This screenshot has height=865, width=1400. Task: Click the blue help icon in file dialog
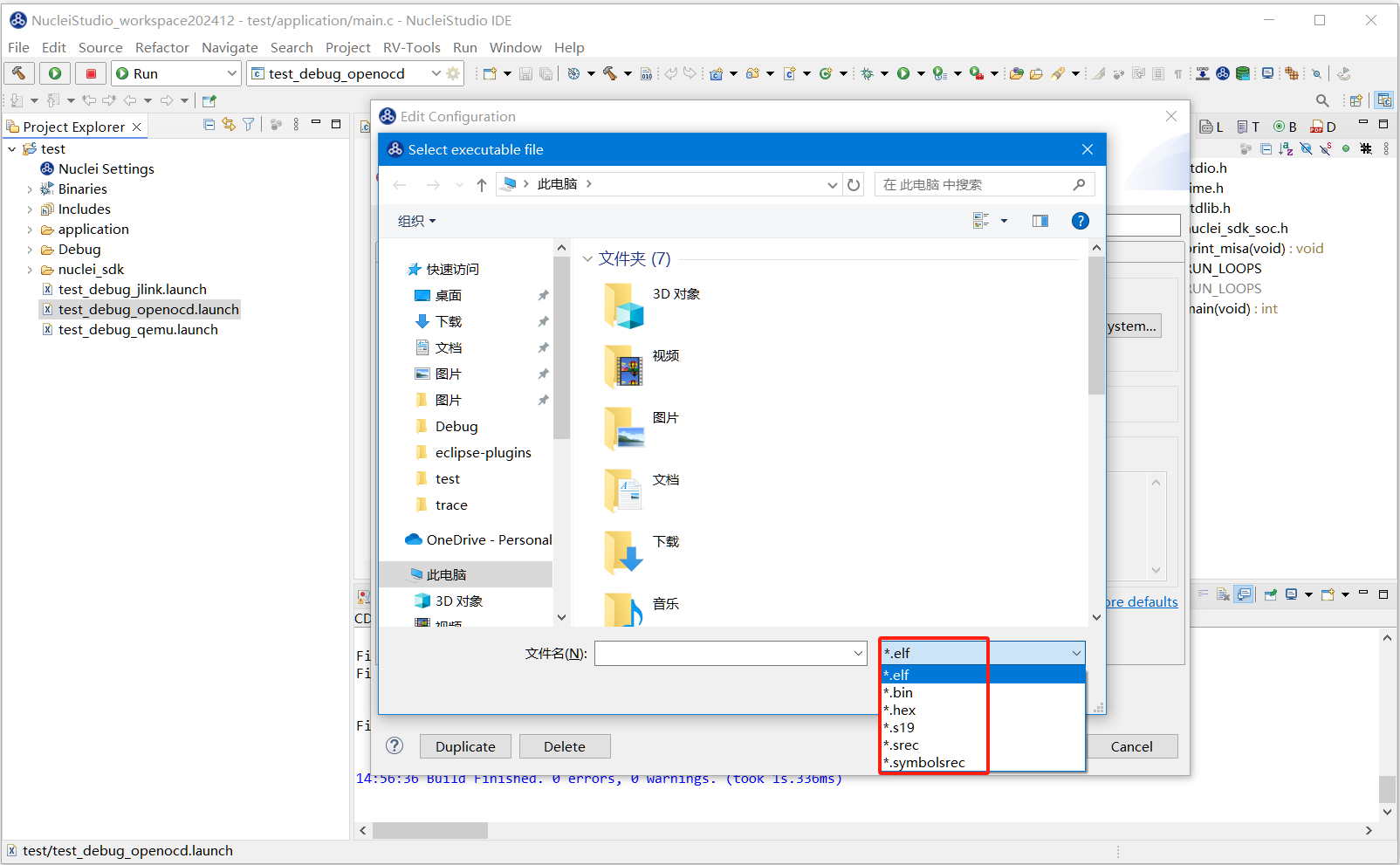[x=1080, y=221]
